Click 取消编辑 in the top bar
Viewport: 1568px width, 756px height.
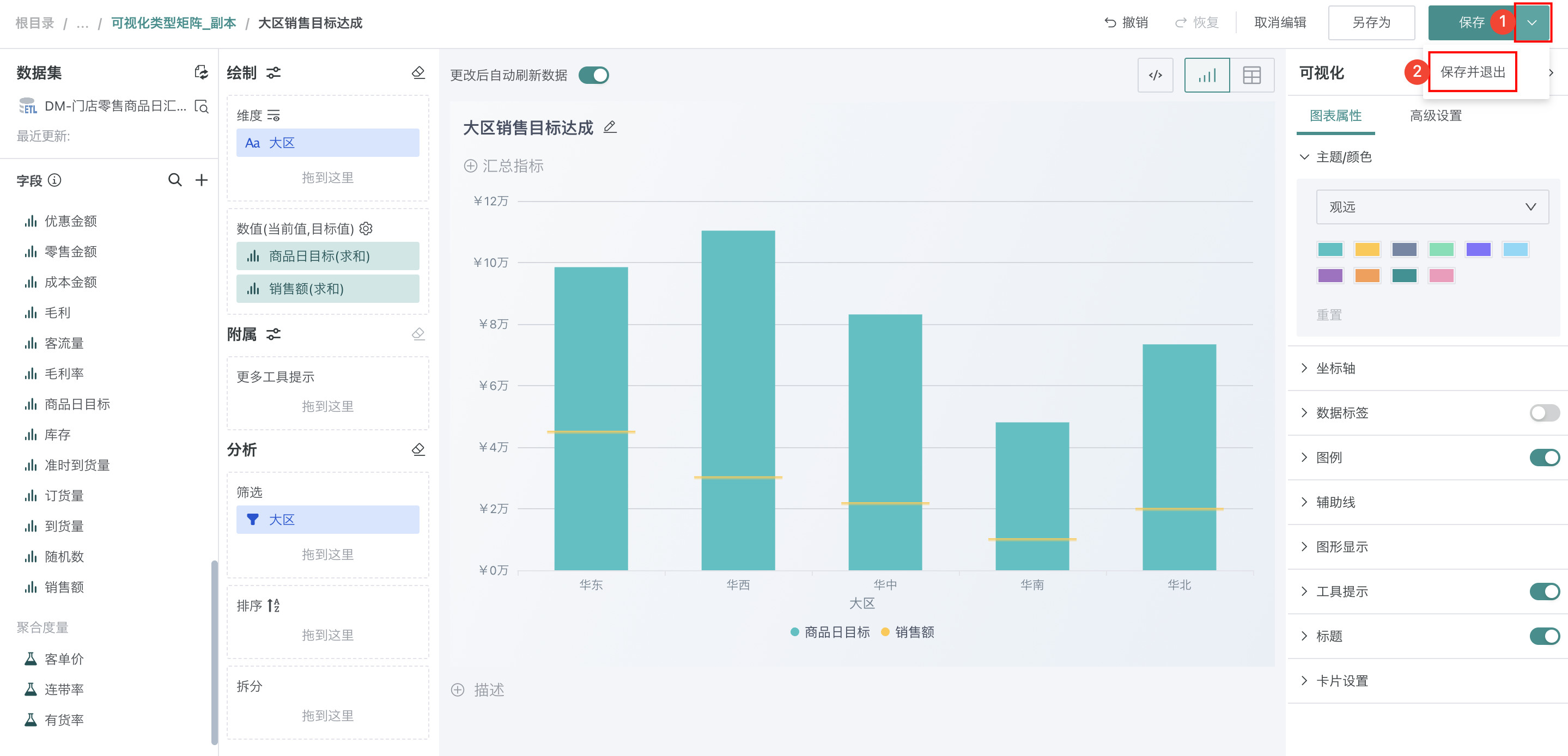[x=1280, y=23]
